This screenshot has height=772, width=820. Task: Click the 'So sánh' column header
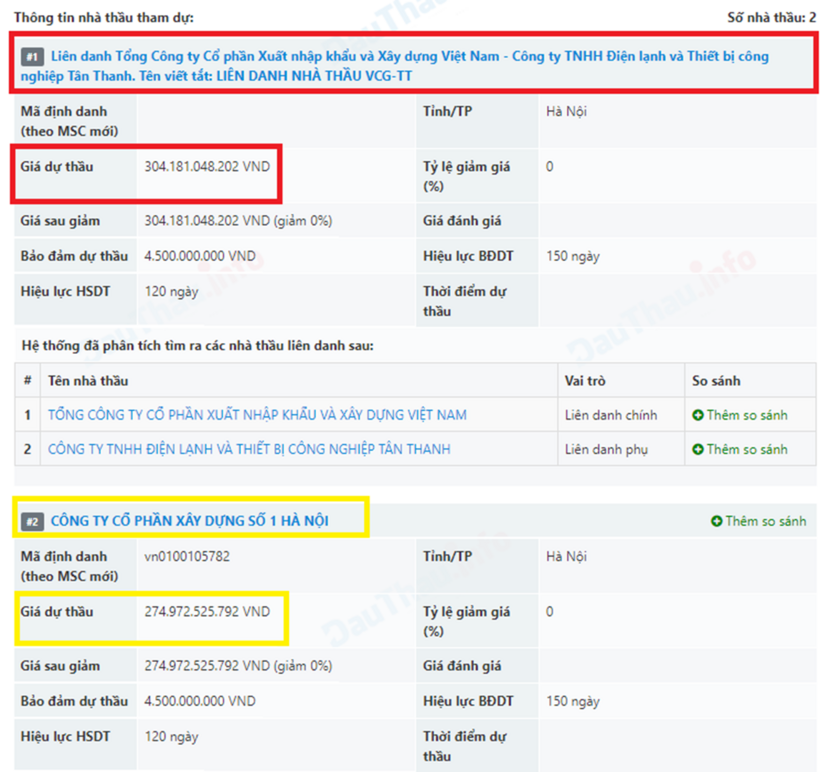[x=716, y=381]
